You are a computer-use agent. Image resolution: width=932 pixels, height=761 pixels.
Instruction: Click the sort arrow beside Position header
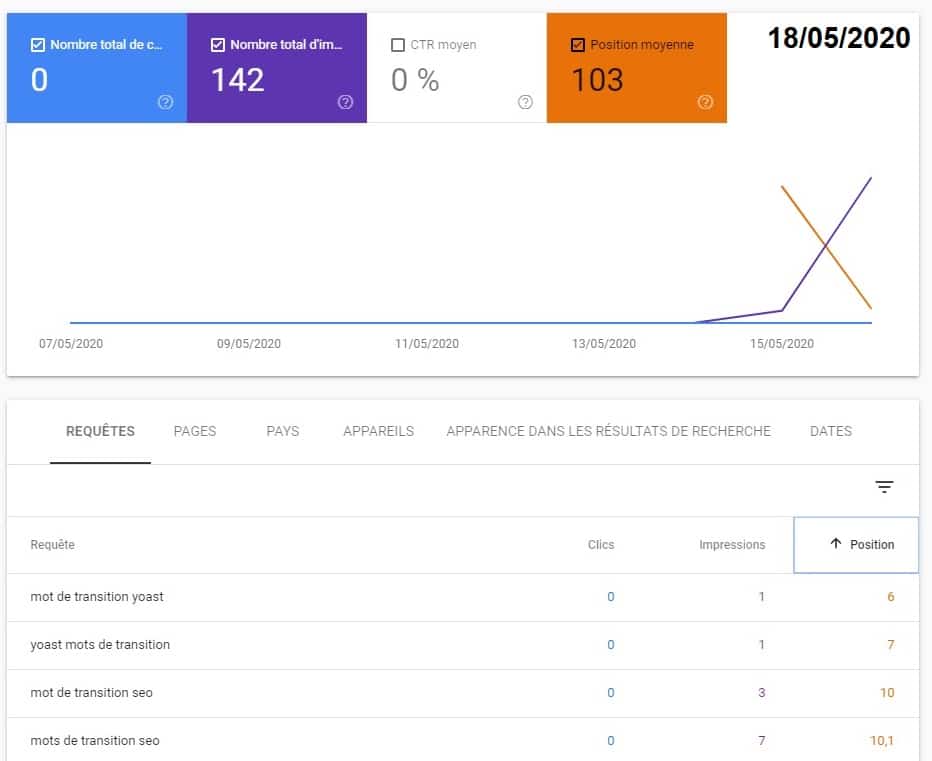[x=836, y=543]
